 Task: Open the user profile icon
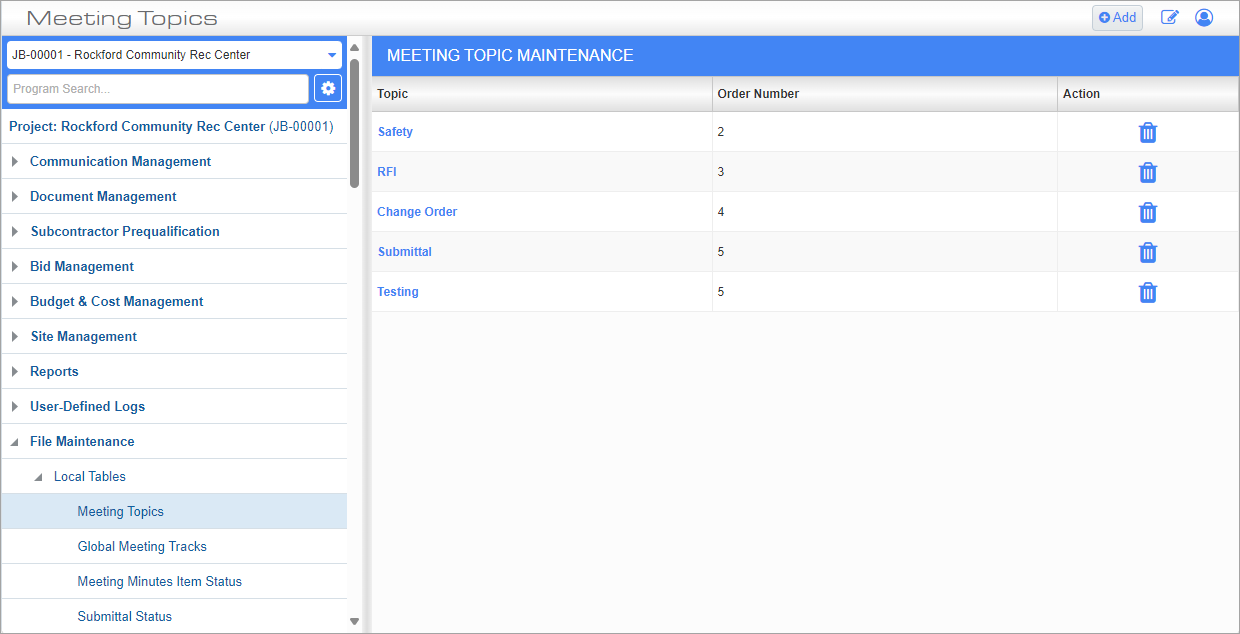click(x=1204, y=17)
